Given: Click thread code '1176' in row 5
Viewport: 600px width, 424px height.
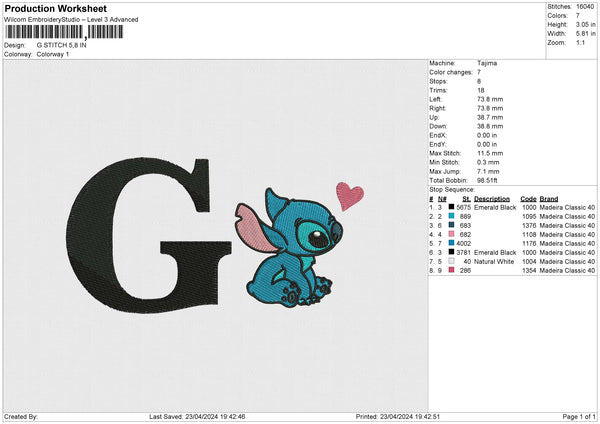Looking at the screenshot, I should click(529, 243).
